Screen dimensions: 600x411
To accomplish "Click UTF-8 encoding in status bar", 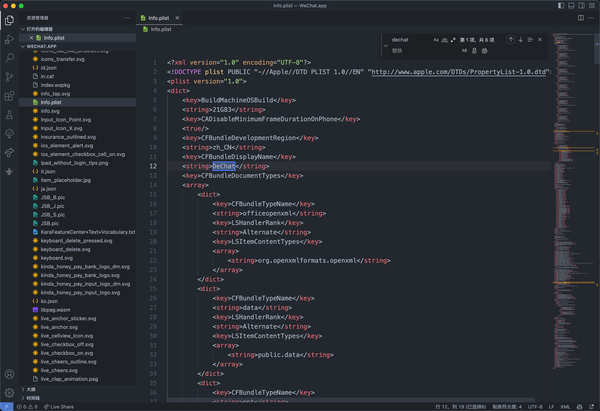I will [535, 407].
